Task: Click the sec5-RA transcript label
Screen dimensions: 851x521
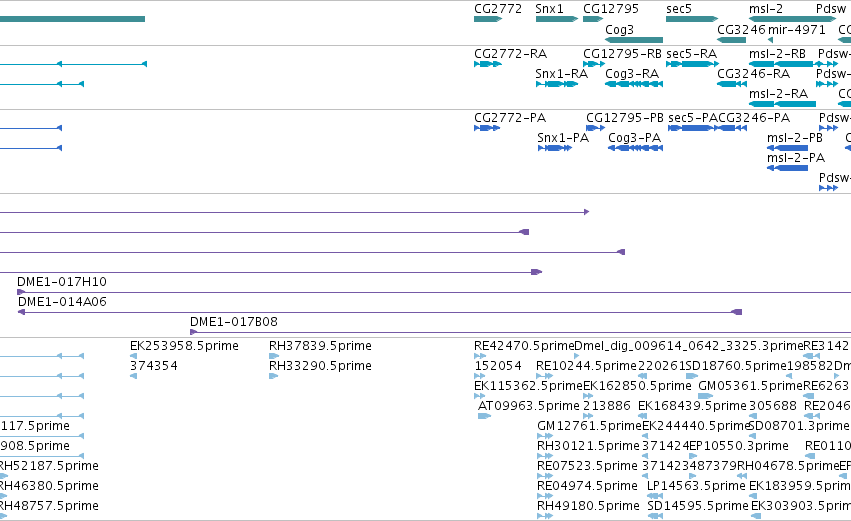Action: point(691,54)
